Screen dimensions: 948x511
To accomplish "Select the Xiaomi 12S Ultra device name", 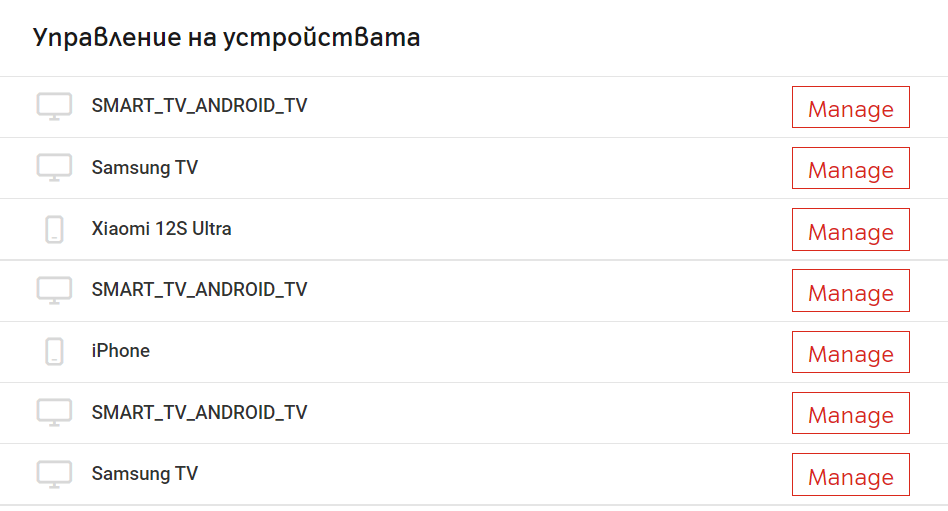I will tap(161, 229).
